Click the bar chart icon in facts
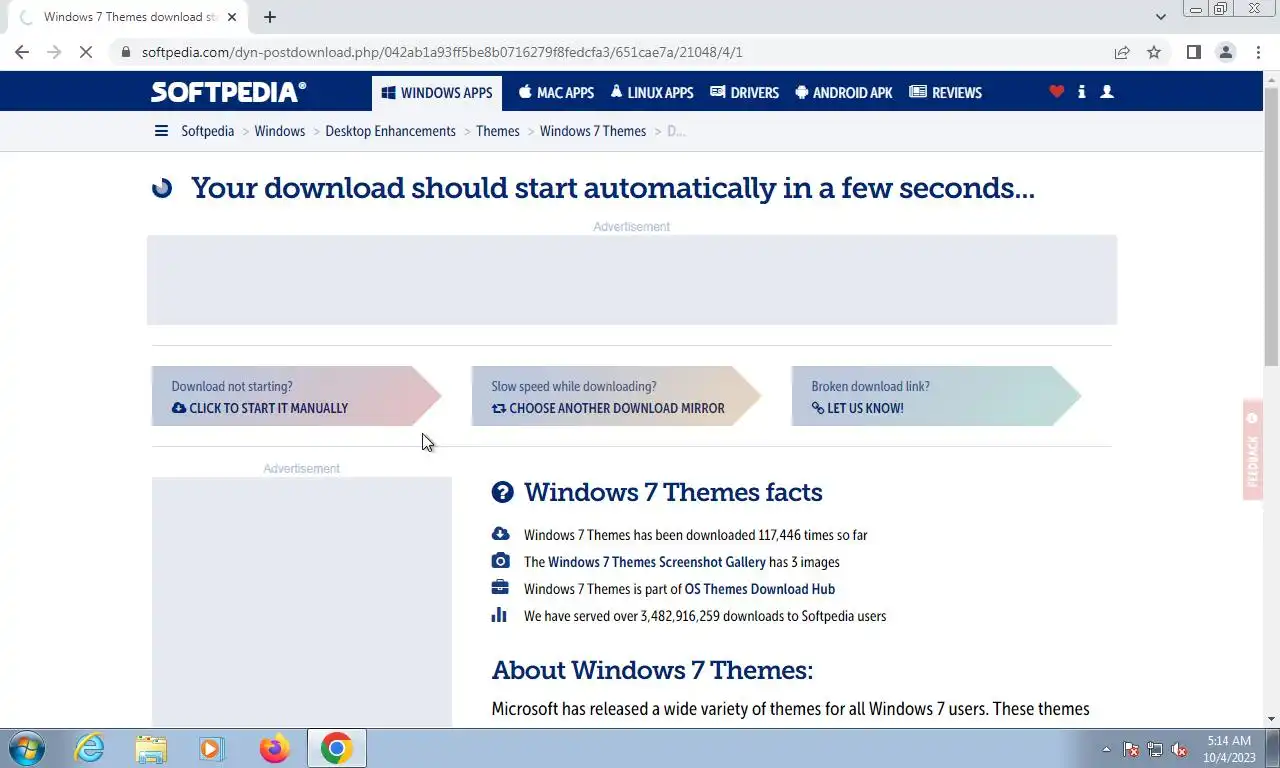Screen dimensions: 1280x768 (499, 615)
